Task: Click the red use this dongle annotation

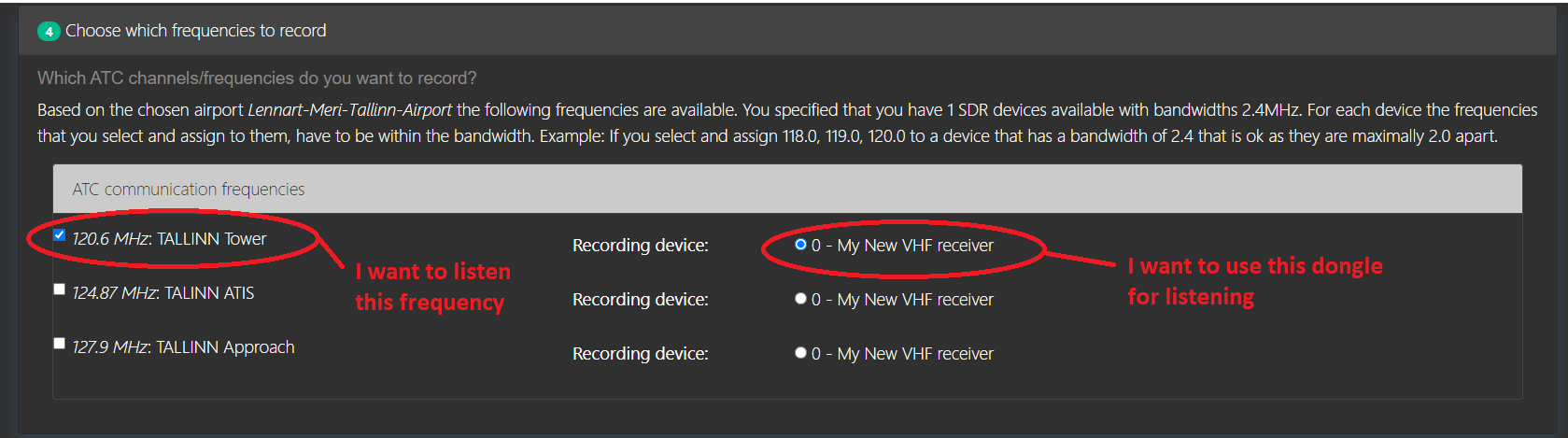Action: pyautogui.click(x=1255, y=281)
